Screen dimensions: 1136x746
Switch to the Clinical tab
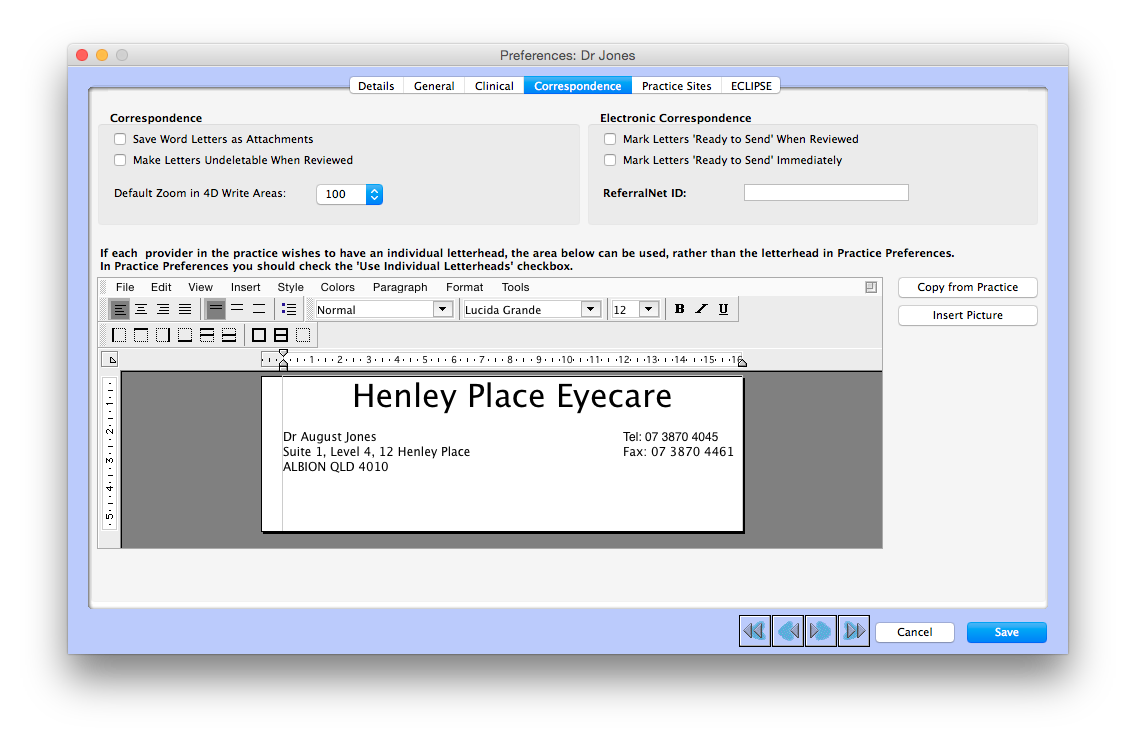[494, 85]
